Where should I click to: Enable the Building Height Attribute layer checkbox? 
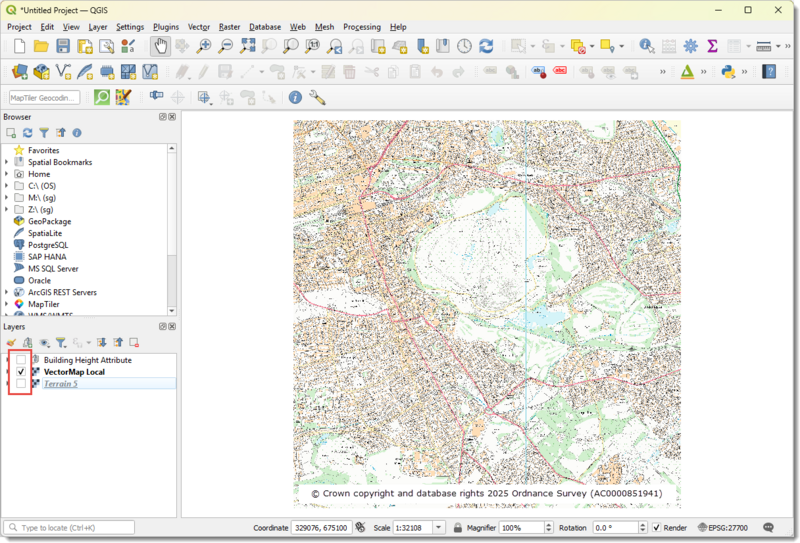pyautogui.click(x=21, y=360)
